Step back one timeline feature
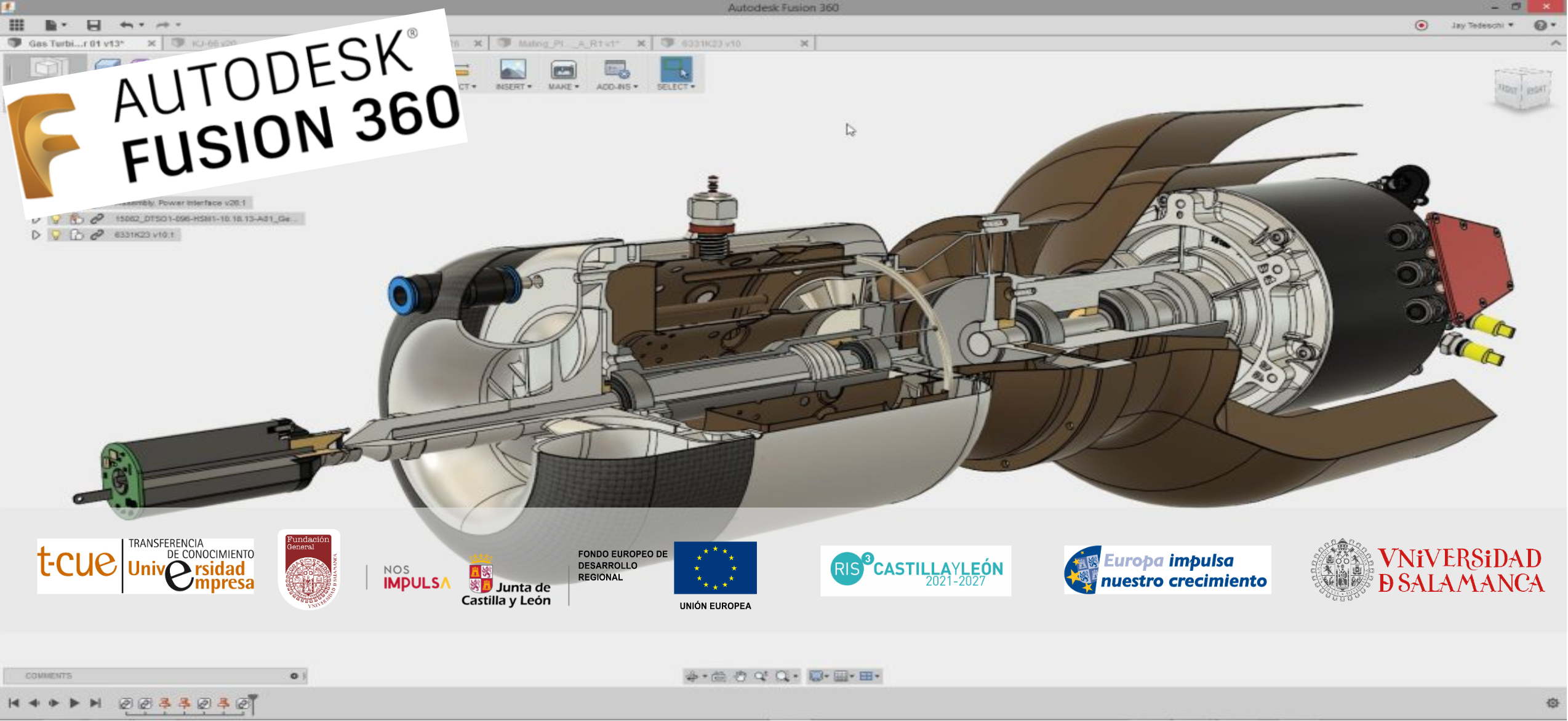 pos(34,703)
